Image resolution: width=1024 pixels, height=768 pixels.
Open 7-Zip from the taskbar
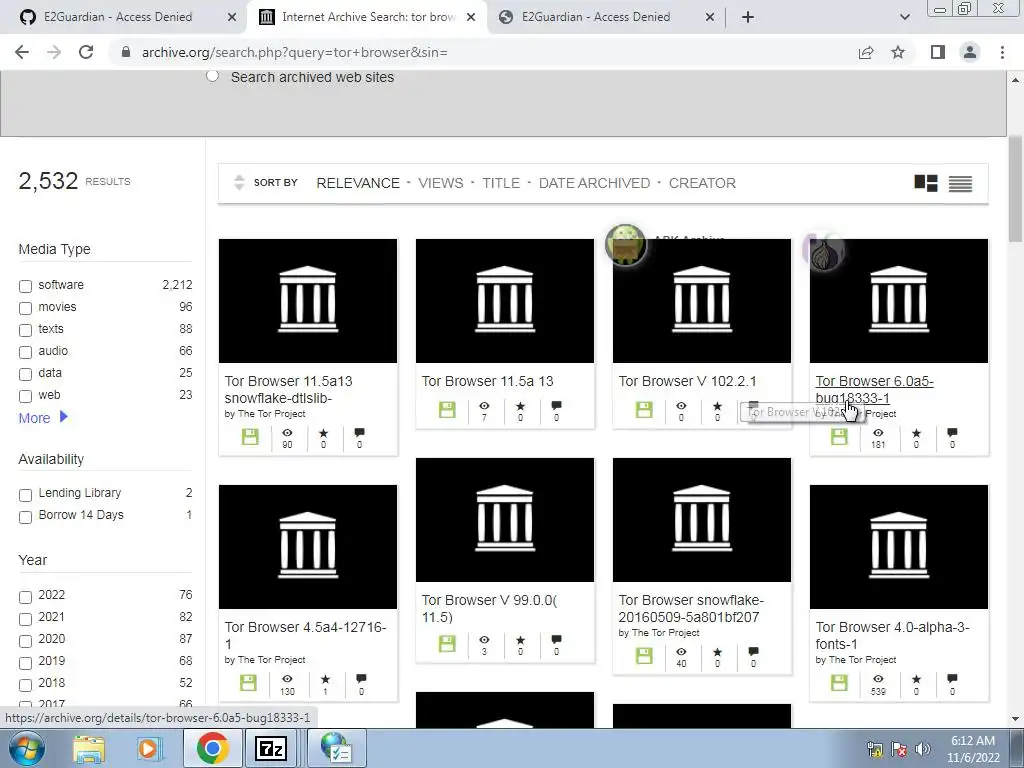(271, 748)
